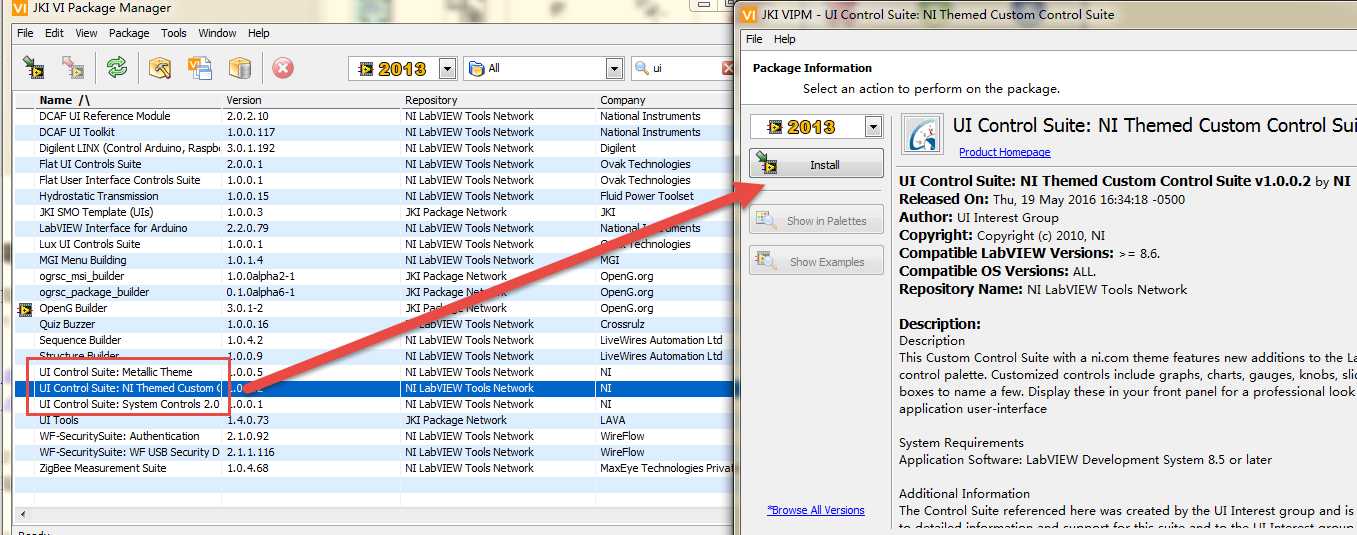1357x535 pixels.
Task: Click the Show in Palettes button
Action: pyautogui.click(x=816, y=221)
